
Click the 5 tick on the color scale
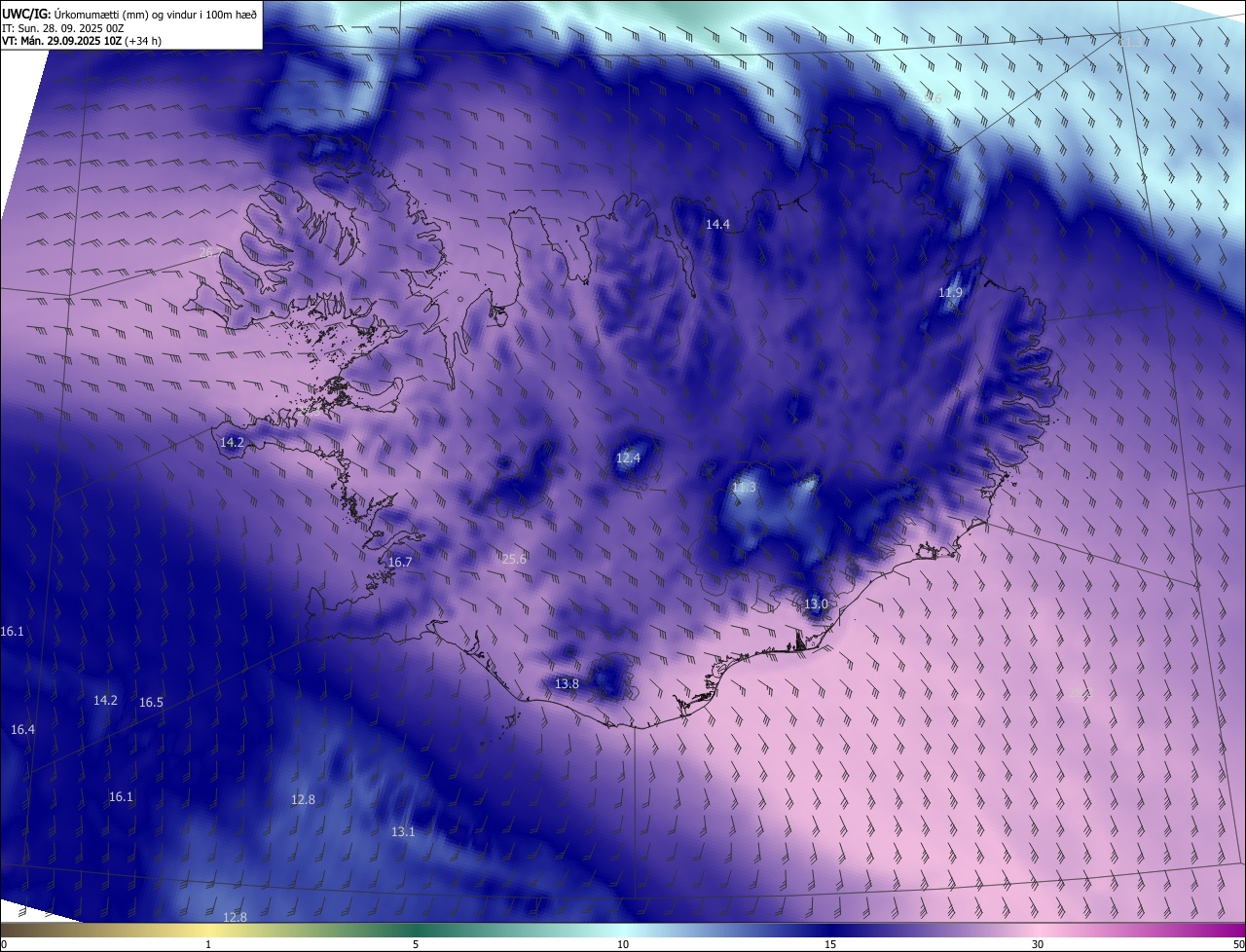point(416,945)
